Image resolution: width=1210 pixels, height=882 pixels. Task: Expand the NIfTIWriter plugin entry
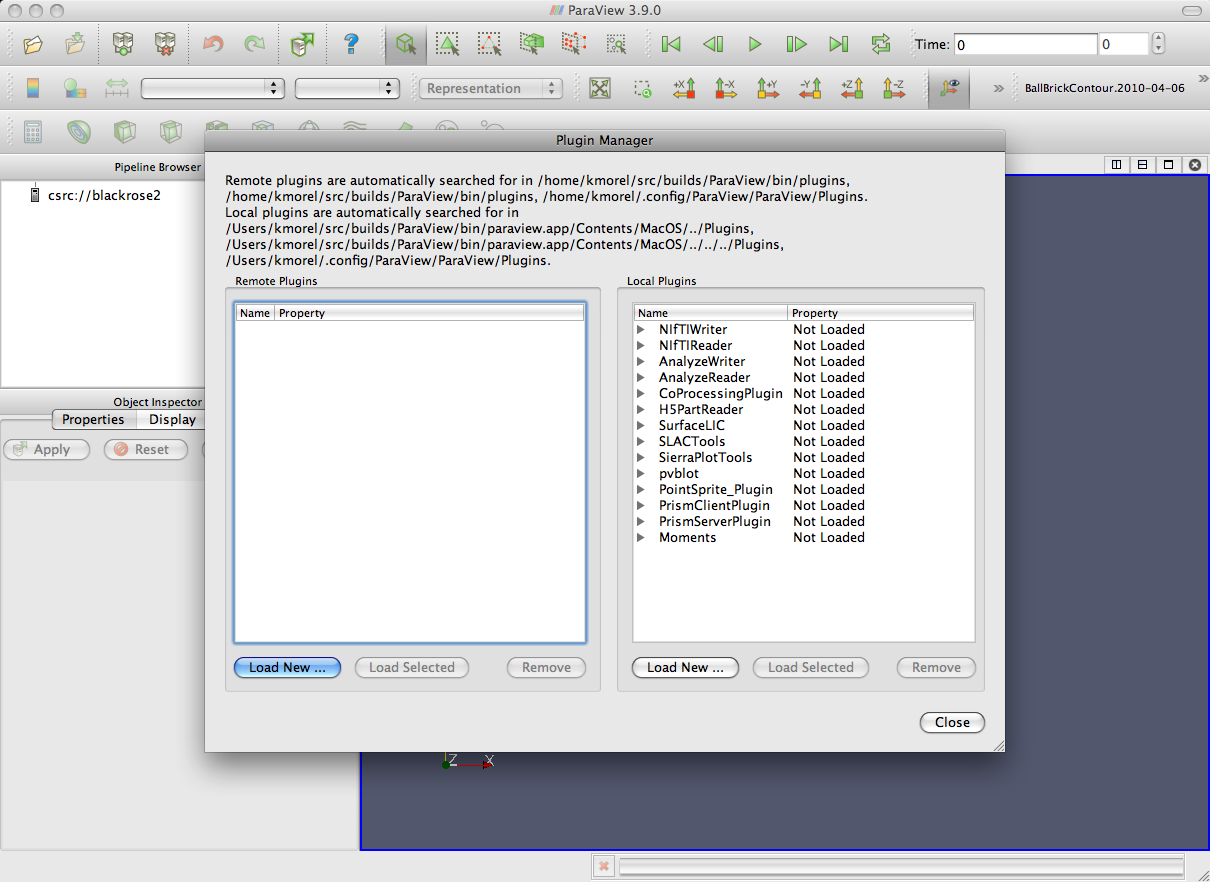[x=641, y=330]
